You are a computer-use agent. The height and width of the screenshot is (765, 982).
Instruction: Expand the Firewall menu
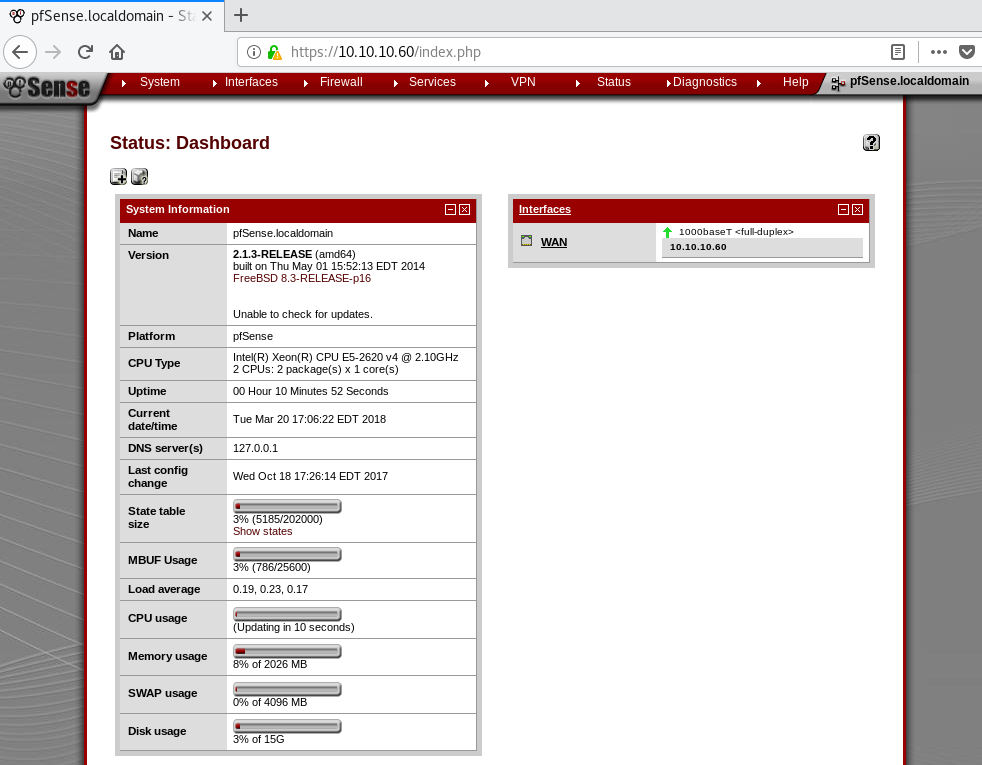341,82
